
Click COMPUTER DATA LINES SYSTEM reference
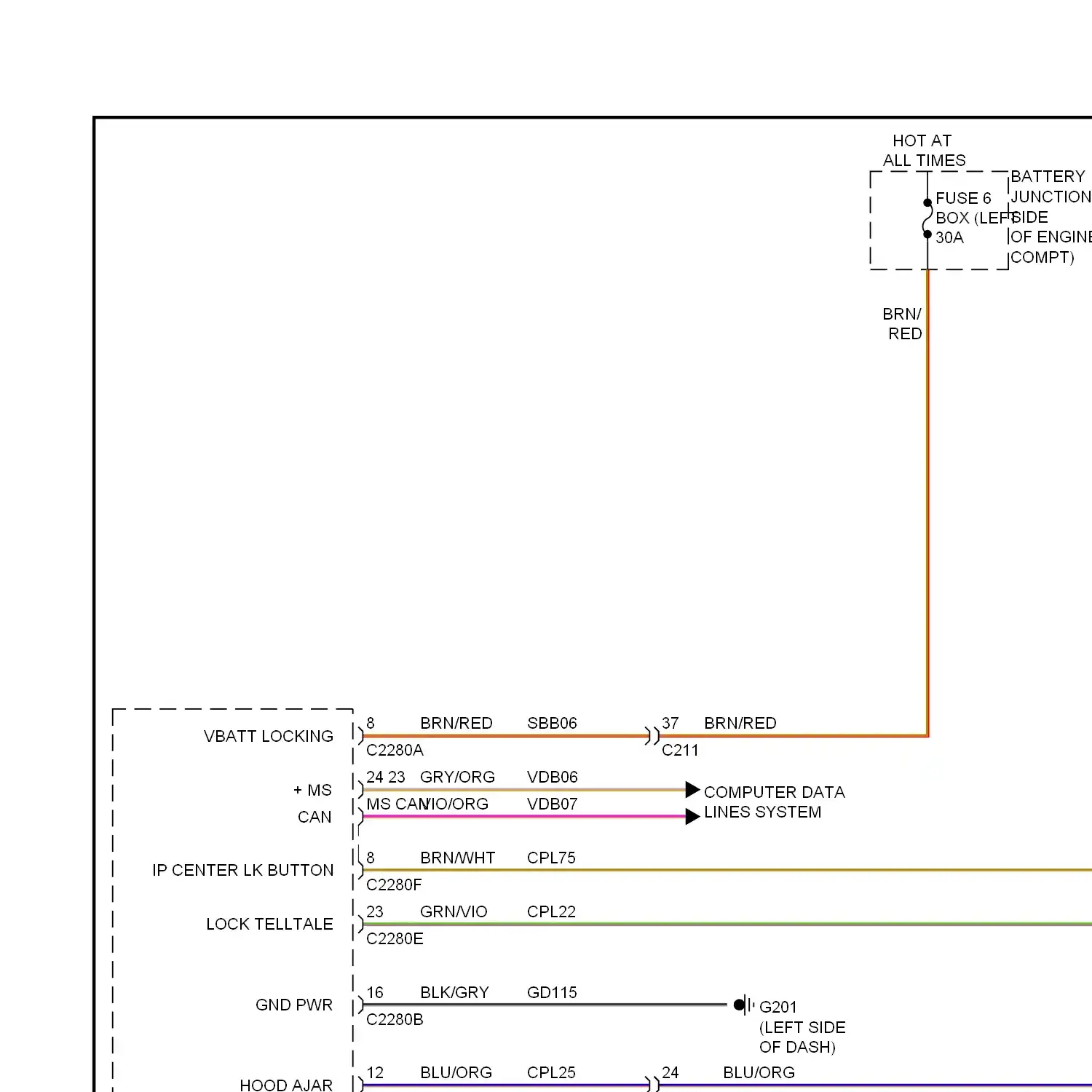[x=775, y=802]
